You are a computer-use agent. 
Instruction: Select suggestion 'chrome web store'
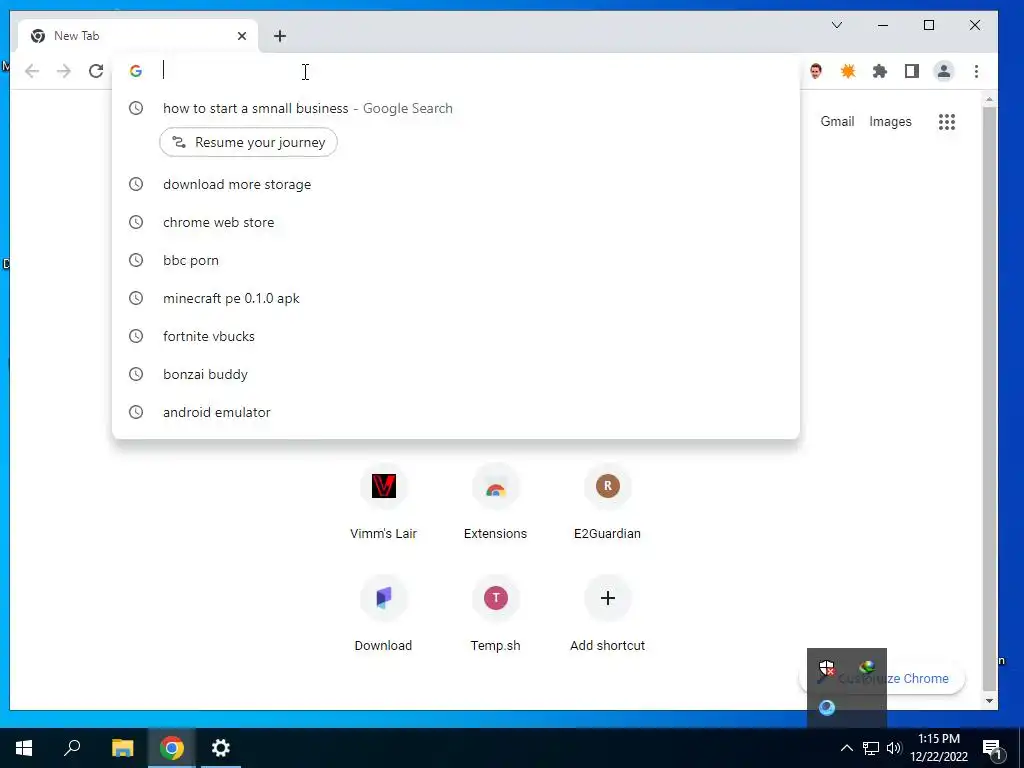(x=456, y=222)
